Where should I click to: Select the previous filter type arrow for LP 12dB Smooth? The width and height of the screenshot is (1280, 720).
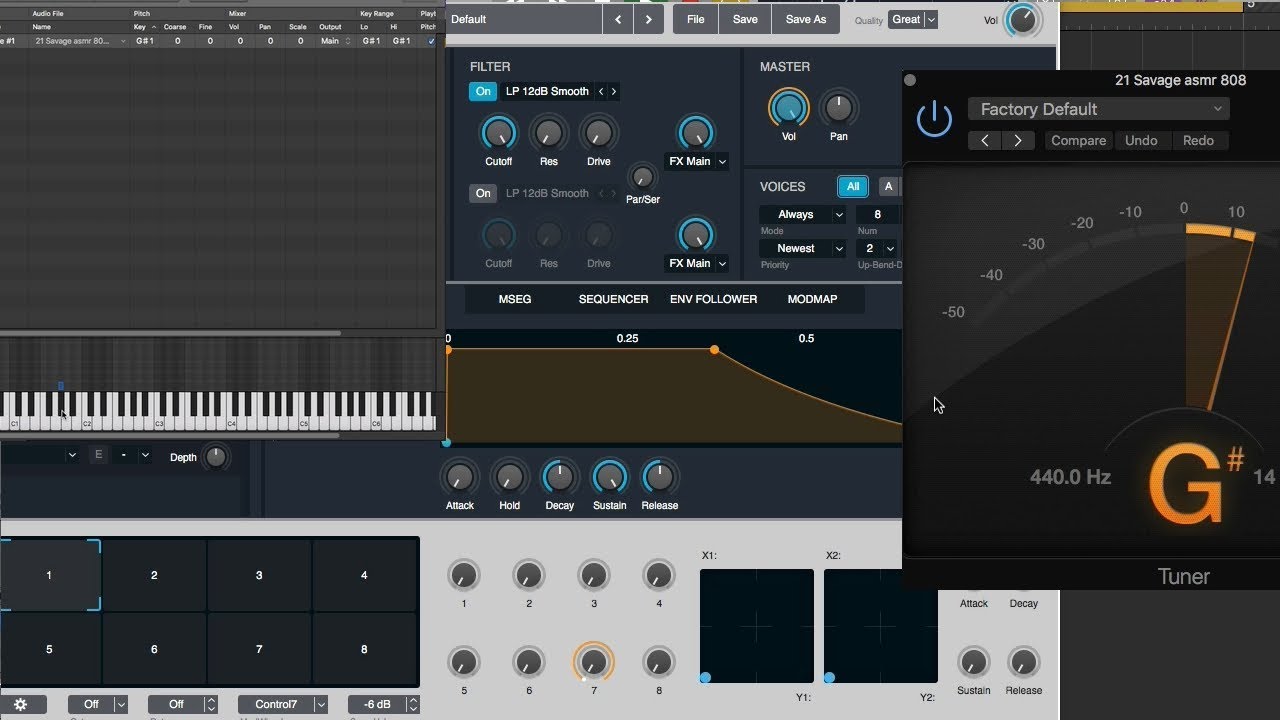pos(601,91)
